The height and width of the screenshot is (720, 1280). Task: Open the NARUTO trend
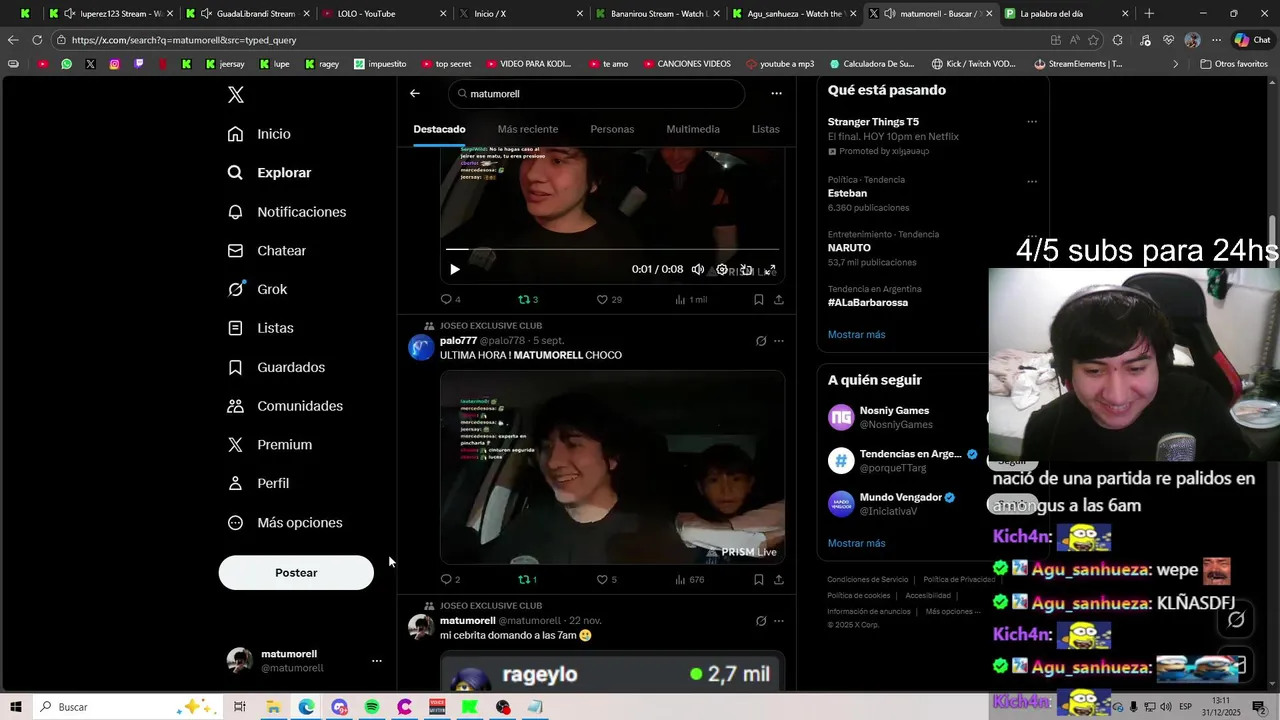pyautogui.click(x=849, y=248)
